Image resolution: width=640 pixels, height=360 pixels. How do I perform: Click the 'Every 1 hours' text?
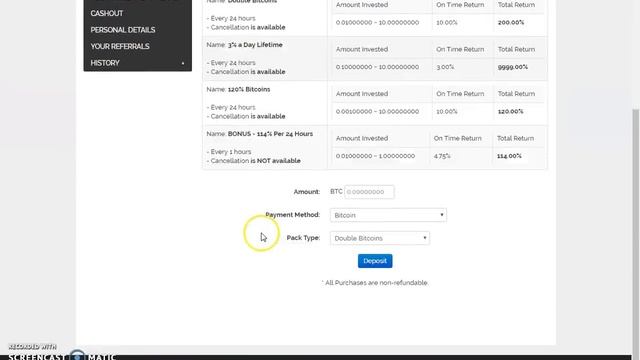[231, 152]
